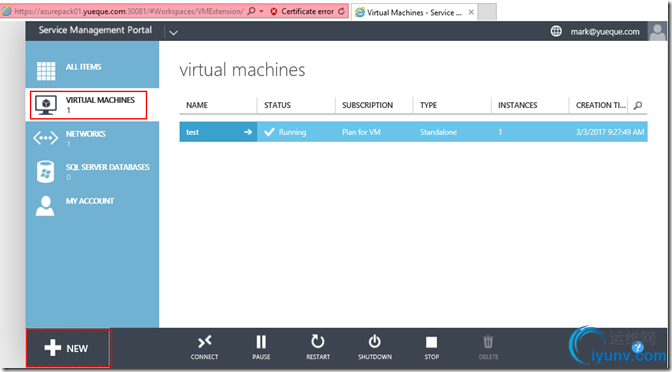Viewport: 672px width, 372px height.
Task: Select the Virtual Machines monitor icon
Action: tap(46, 105)
